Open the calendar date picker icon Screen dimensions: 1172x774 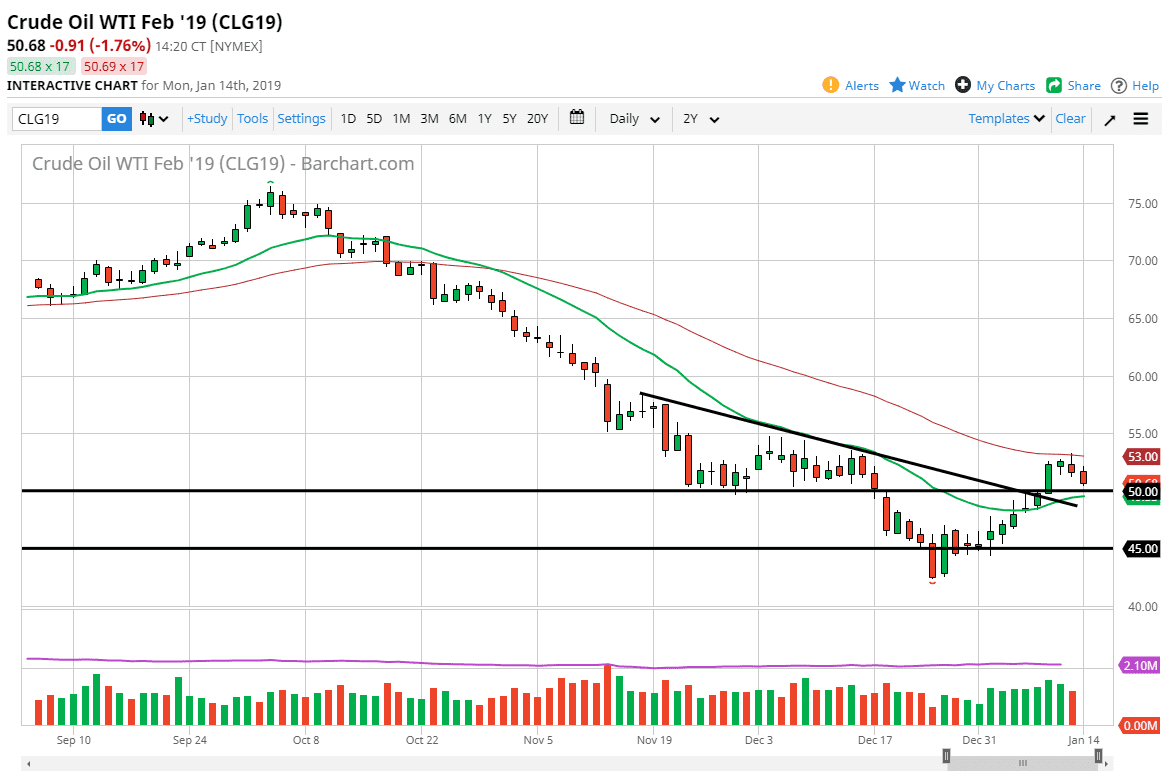point(577,118)
